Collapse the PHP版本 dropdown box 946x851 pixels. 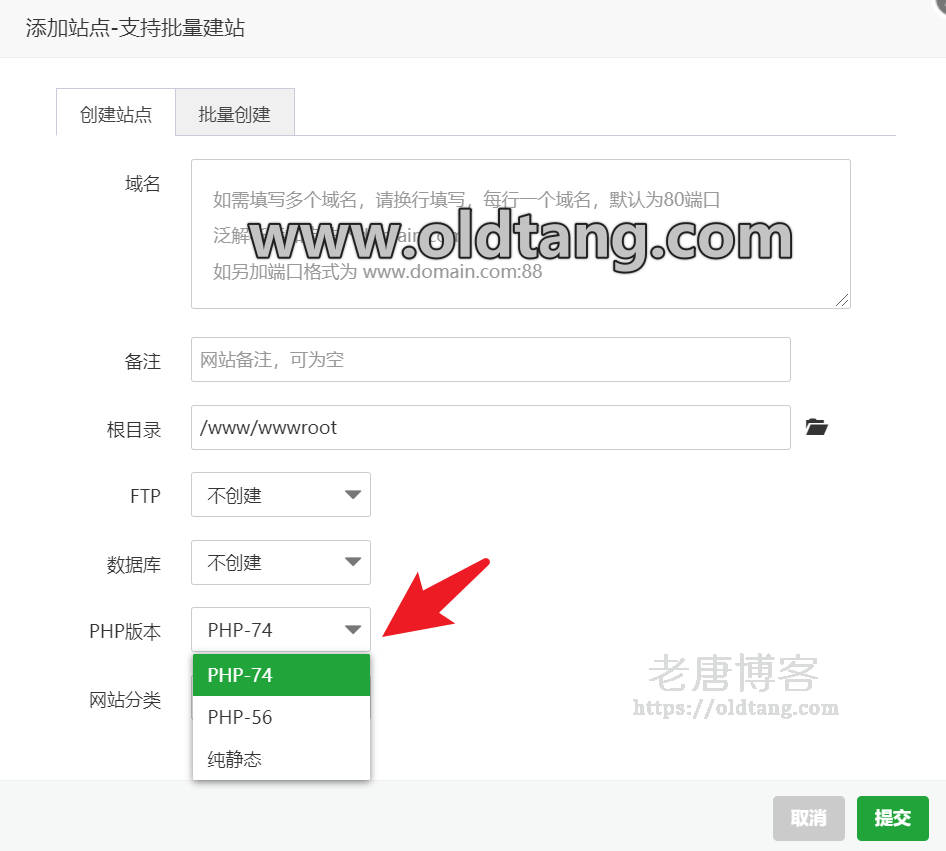click(280, 630)
